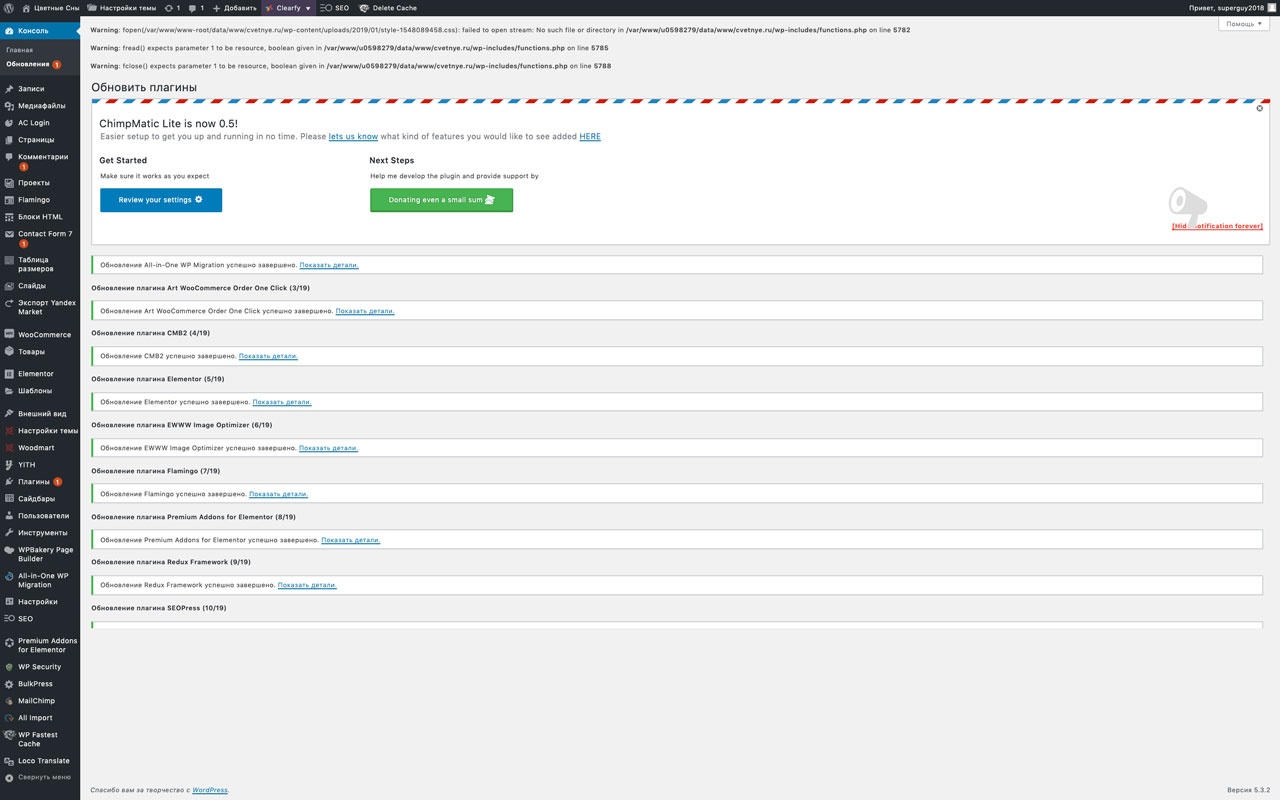Open the WP Fastest Cache sidebar icon

(x=9, y=735)
